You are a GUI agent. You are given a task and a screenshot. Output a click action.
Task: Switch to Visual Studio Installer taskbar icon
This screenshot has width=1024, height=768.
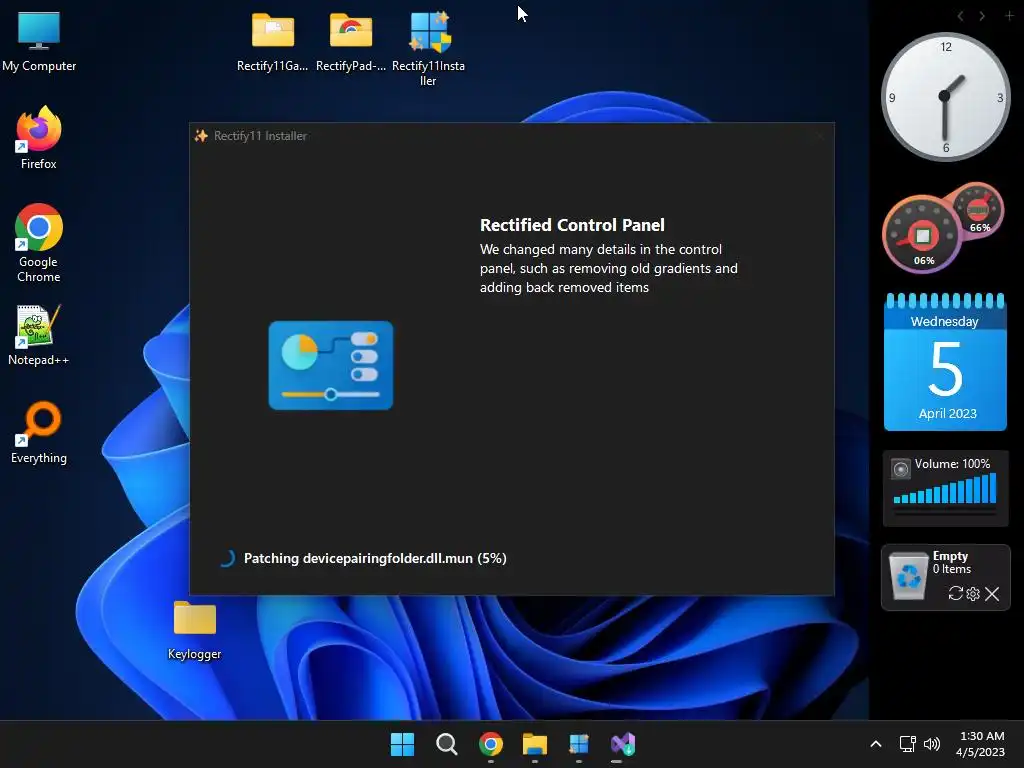point(623,744)
